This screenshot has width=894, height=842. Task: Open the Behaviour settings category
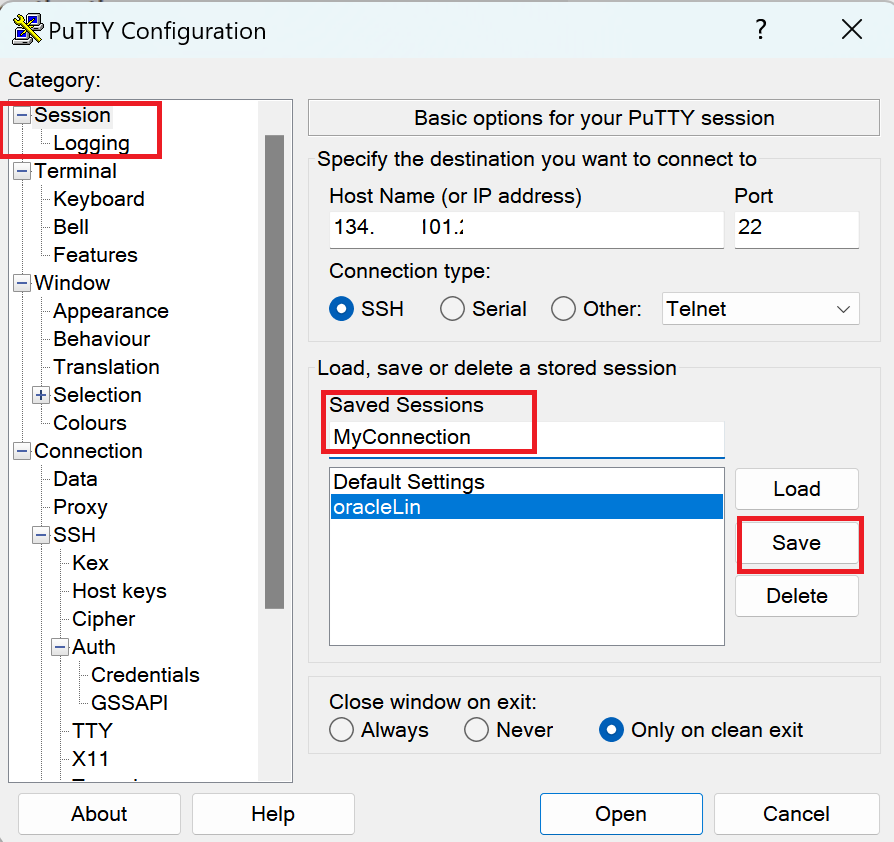pyautogui.click(x=101, y=339)
